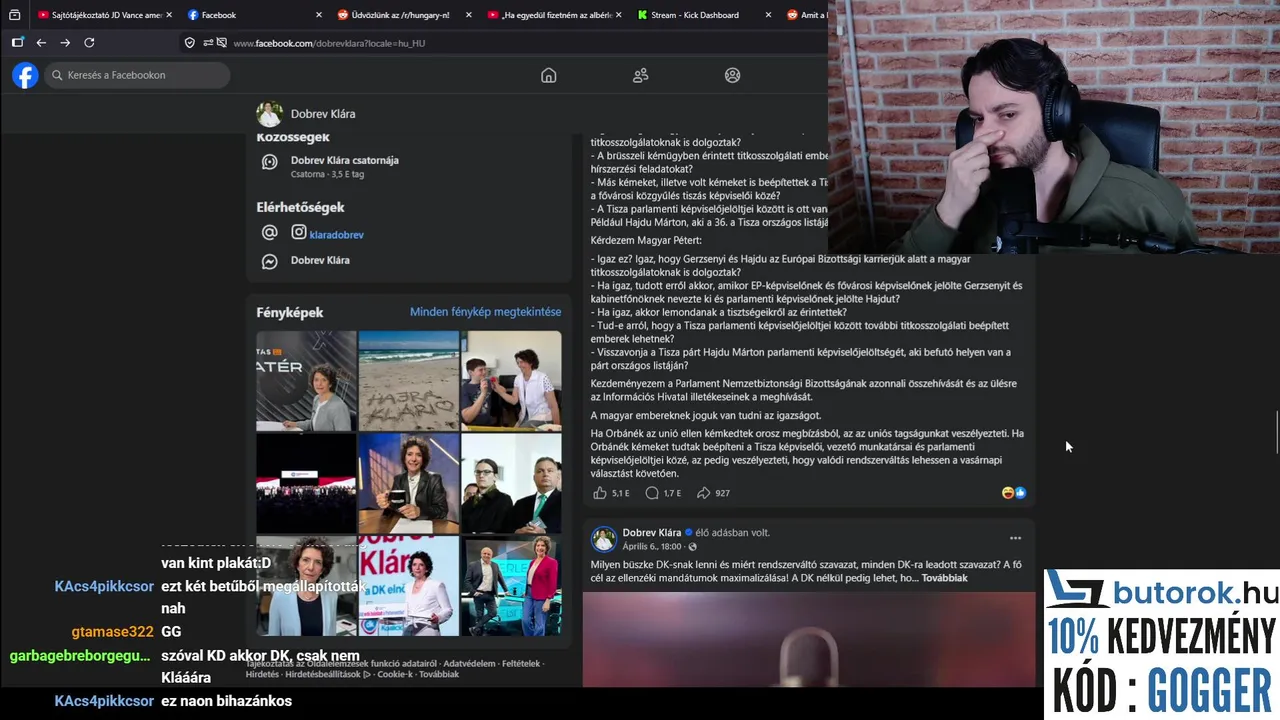Open the ATÉR studio photo thumbnail

point(306,381)
